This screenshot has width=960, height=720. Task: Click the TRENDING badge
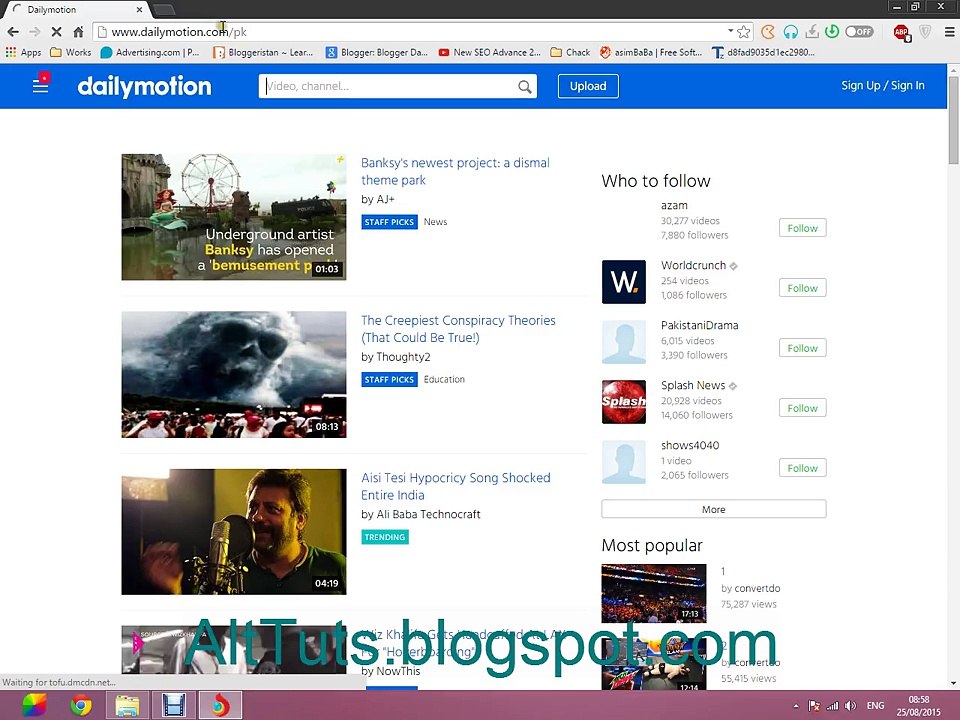[384, 537]
